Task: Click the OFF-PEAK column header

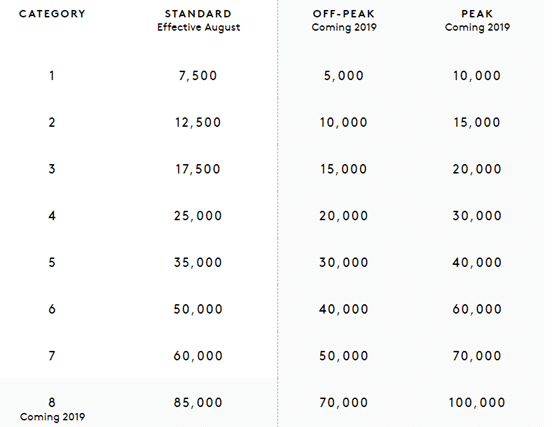Action: (x=344, y=14)
